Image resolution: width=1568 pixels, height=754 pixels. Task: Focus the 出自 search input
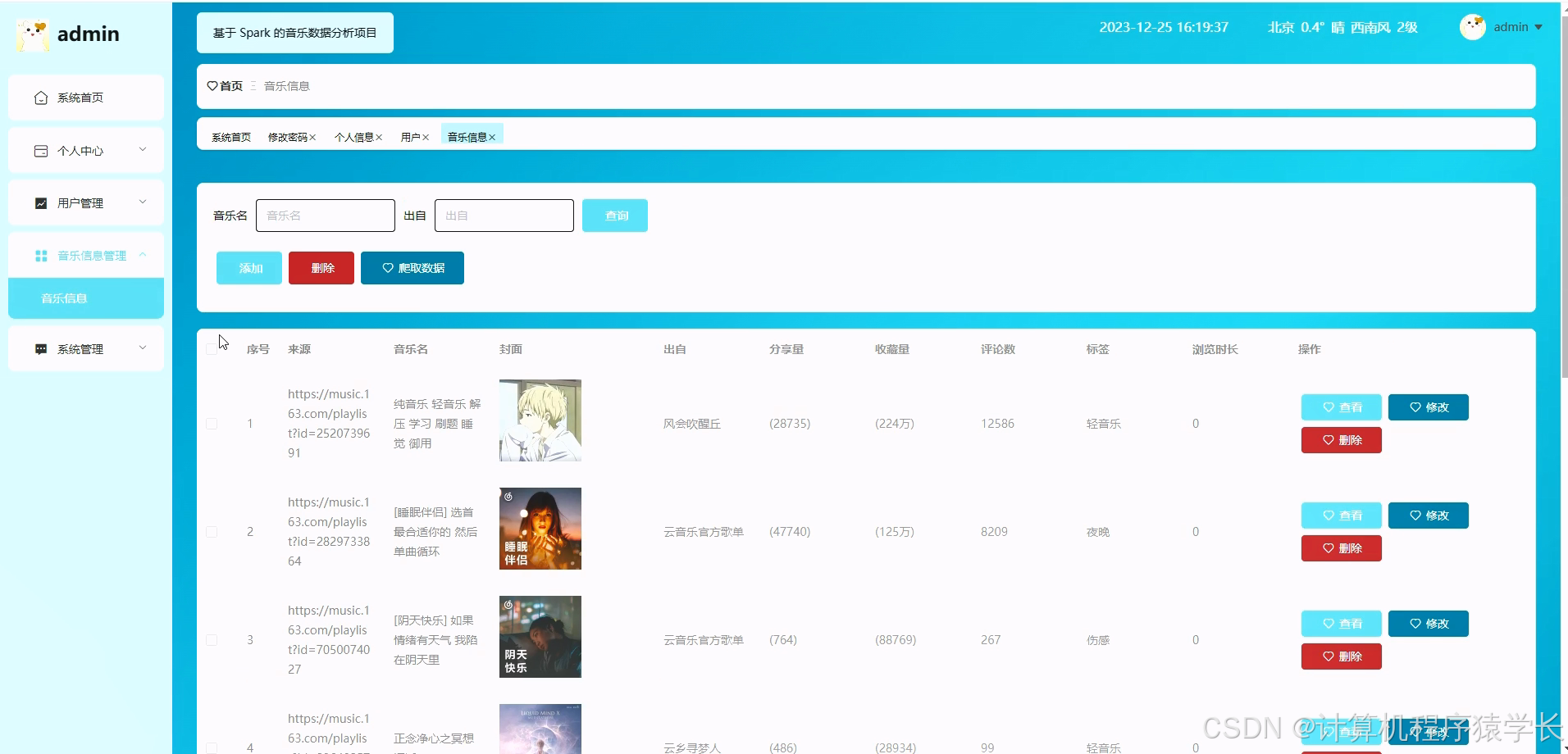coord(504,216)
